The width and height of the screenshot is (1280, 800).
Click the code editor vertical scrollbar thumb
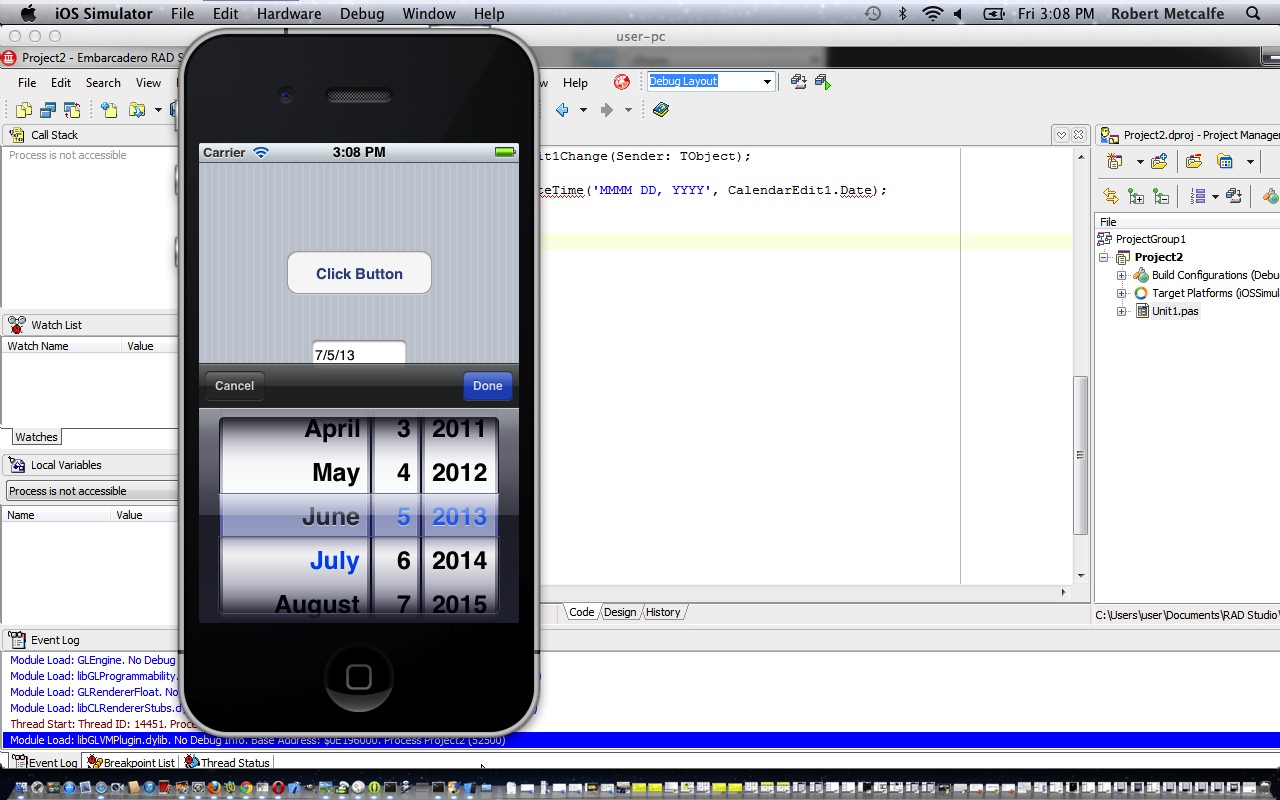pyautogui.click(x=1080, y=455)
